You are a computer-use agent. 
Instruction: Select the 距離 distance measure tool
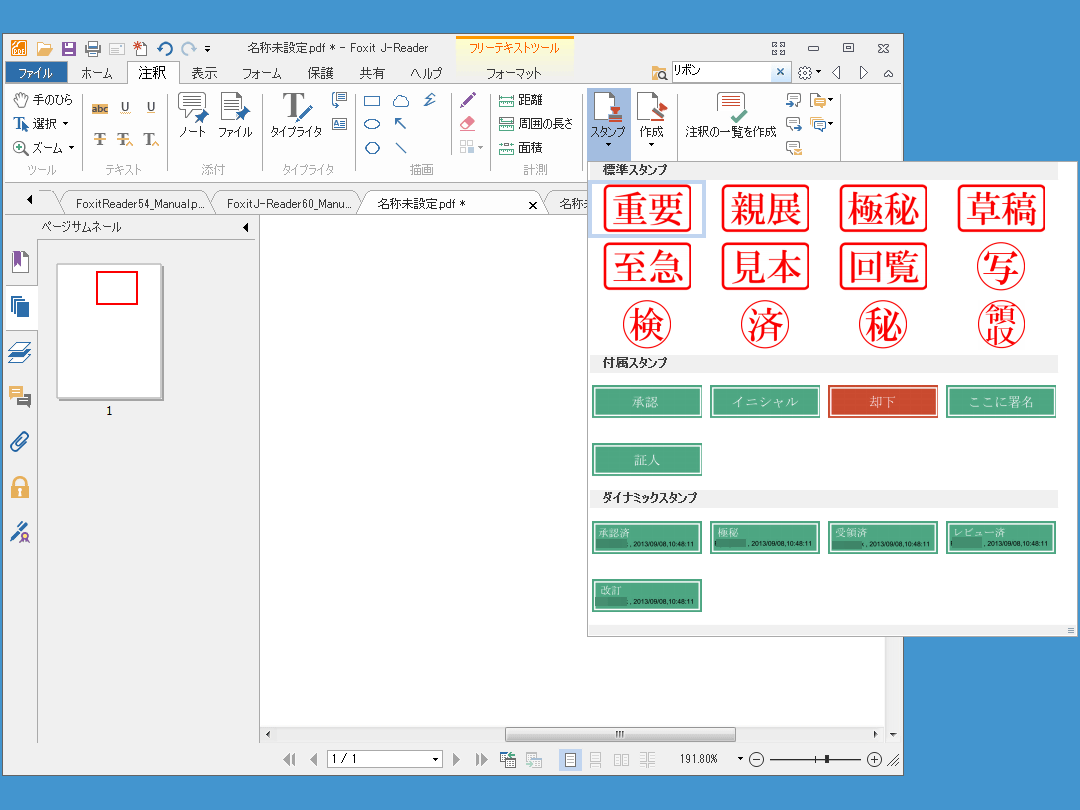tap(521, 101)
